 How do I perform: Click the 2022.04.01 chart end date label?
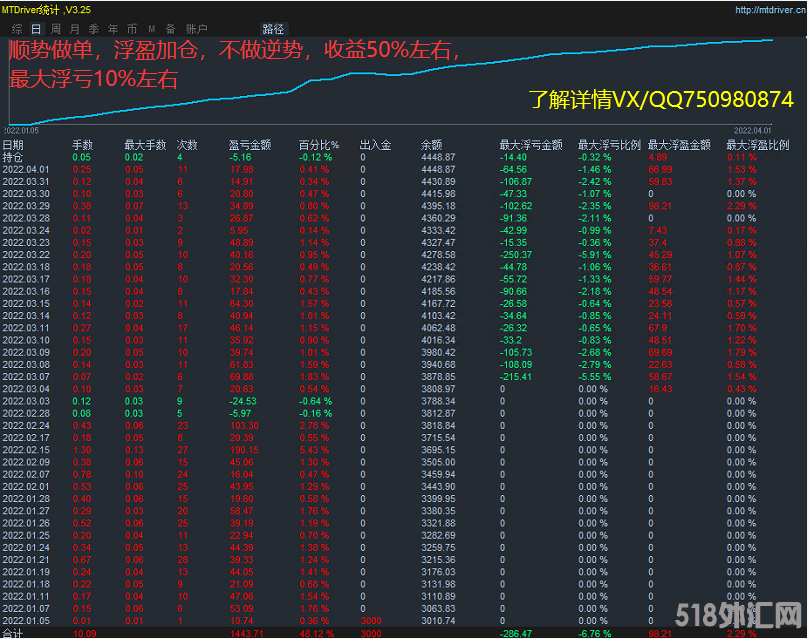click(752, 130)
